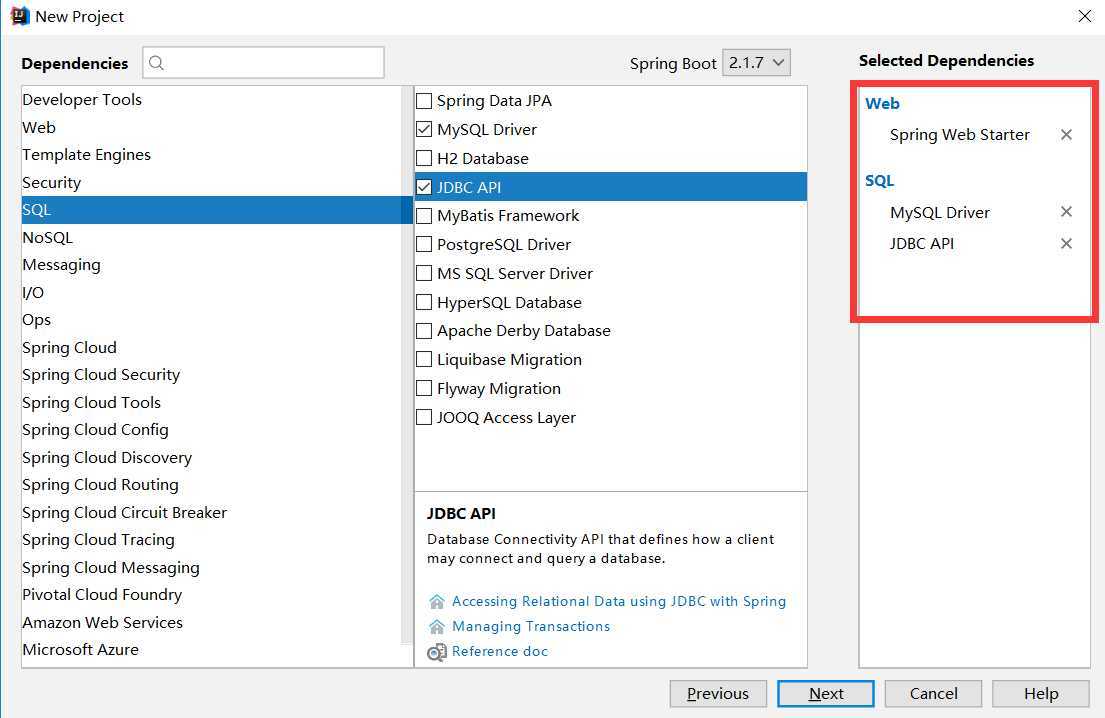Select the Spring Cloud Circuit Breaker category
1105x718 pixels.
coord(211,512)
